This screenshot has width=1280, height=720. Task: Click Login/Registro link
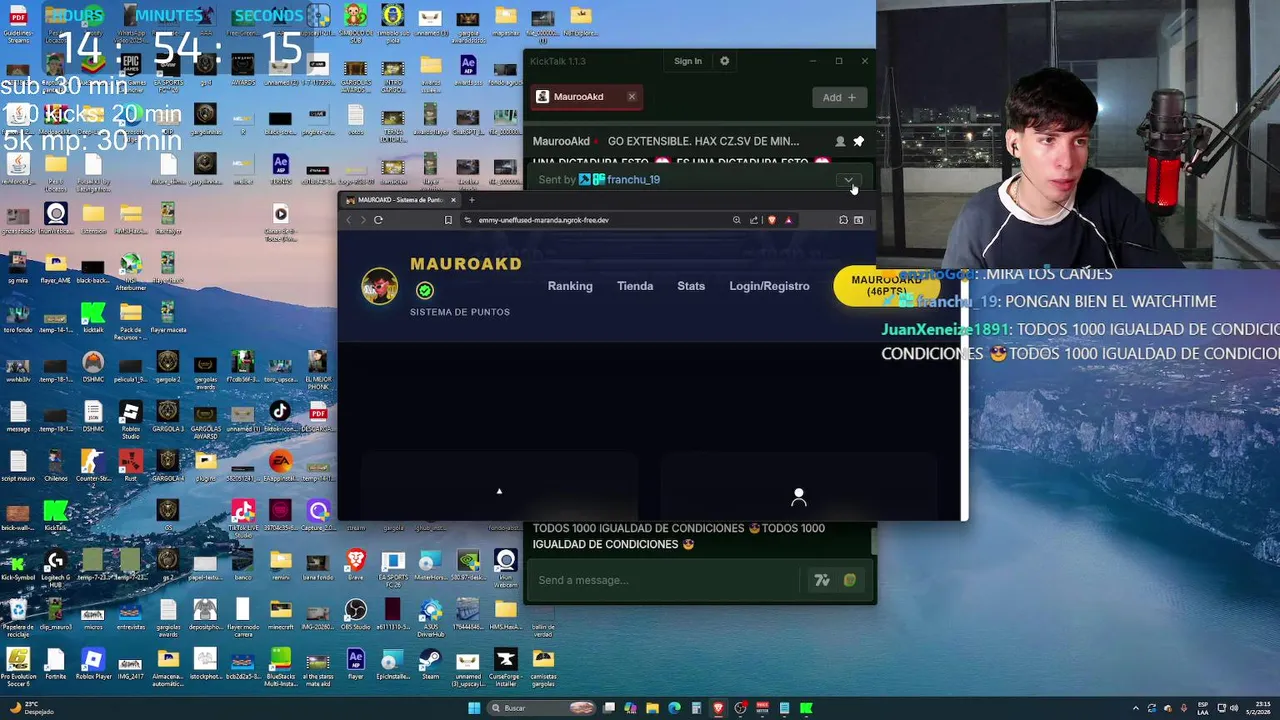point(769,286)
